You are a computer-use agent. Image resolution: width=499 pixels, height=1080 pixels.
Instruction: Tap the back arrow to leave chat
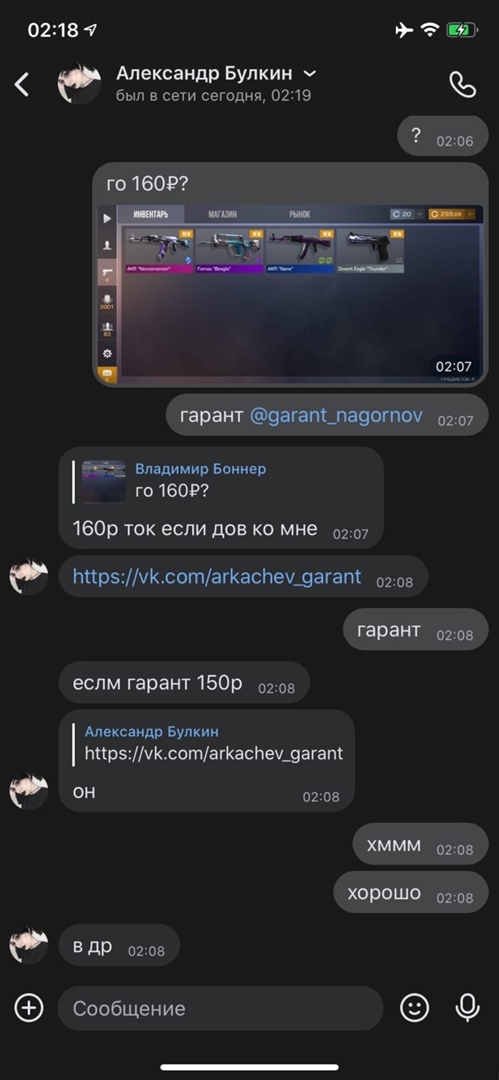point(22,85)
